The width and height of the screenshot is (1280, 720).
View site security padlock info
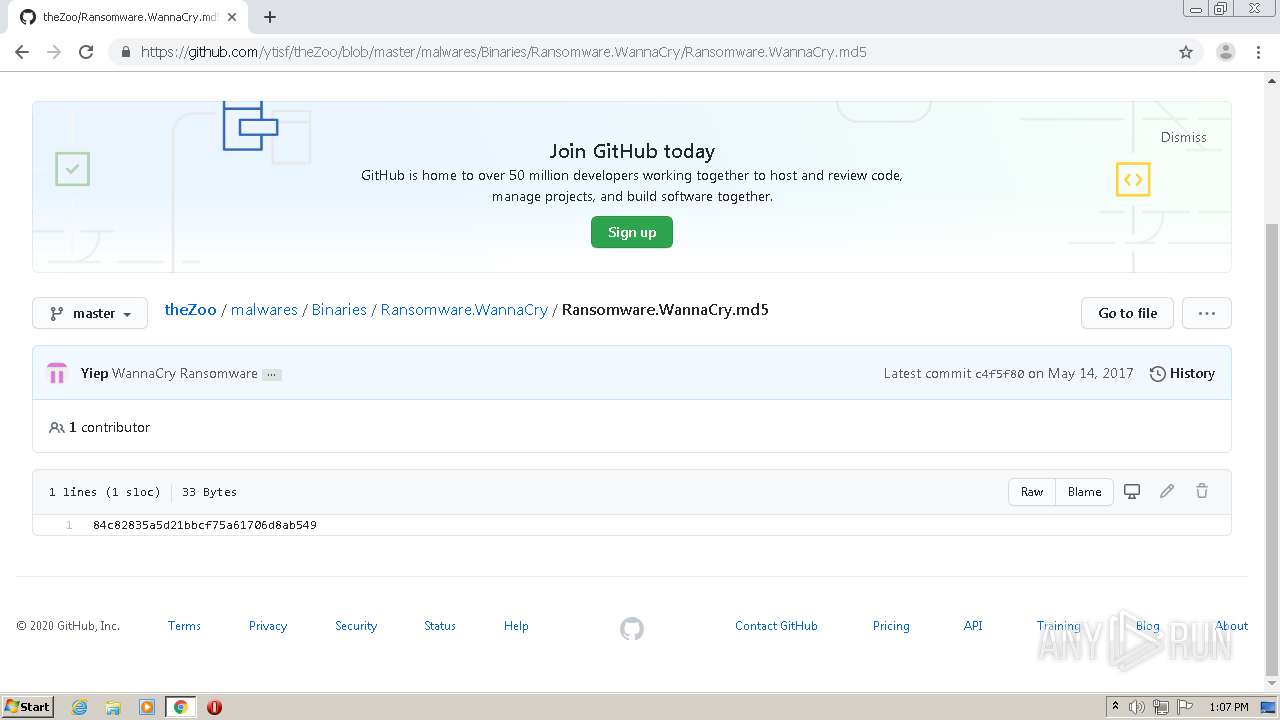click(x=125, y=52)
